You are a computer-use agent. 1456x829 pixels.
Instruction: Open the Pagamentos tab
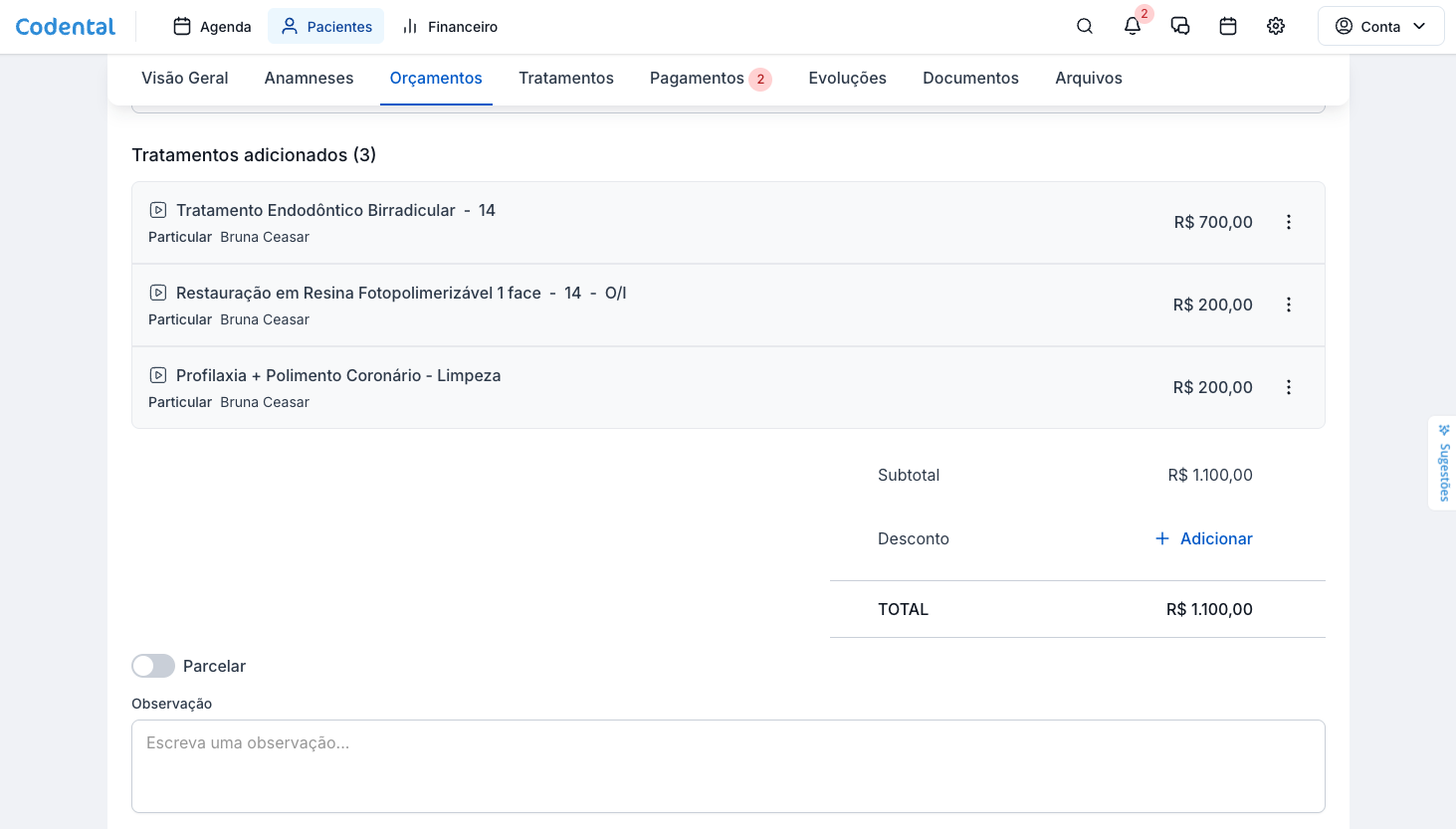697,78
